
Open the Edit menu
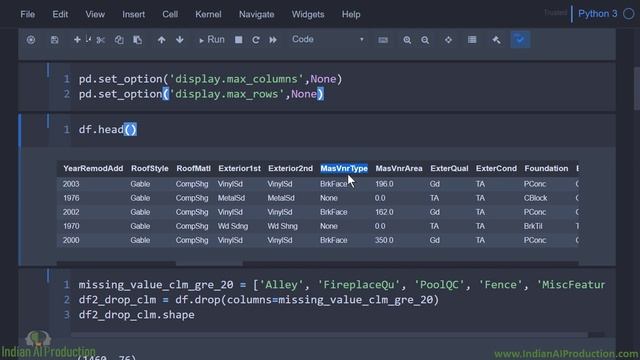tap(60, 14)
